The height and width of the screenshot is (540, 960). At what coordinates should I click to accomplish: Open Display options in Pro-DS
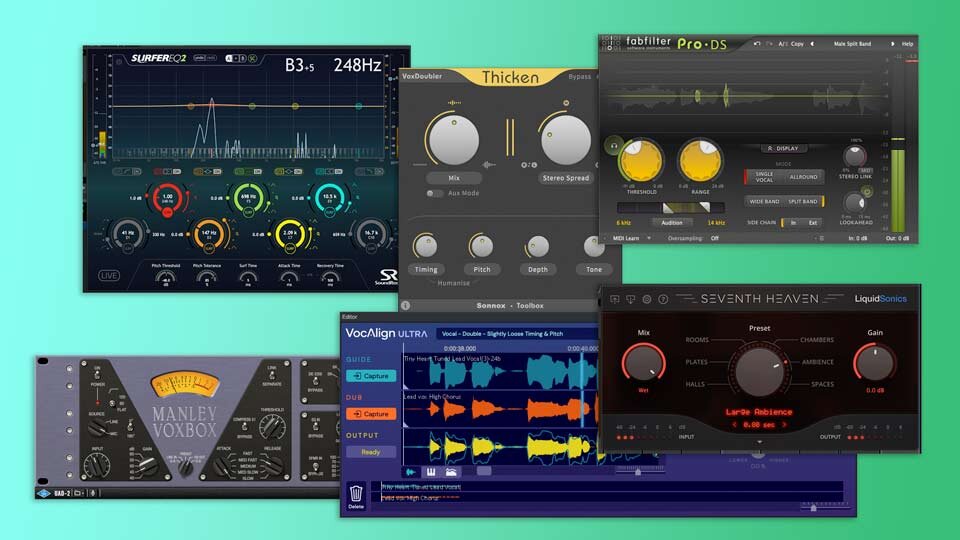[x=783, y=148]
